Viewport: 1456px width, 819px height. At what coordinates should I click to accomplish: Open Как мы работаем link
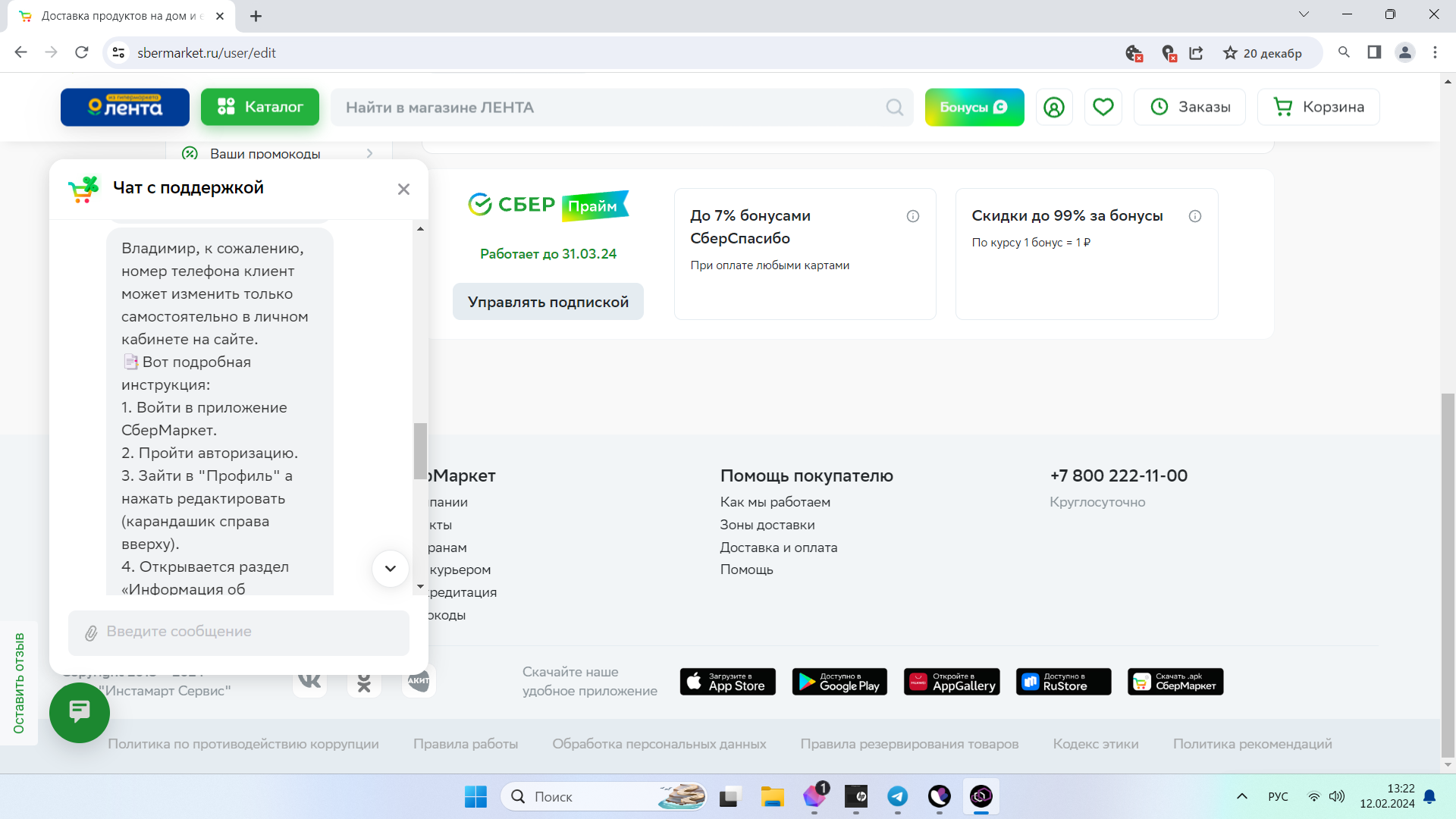point(775,502)
